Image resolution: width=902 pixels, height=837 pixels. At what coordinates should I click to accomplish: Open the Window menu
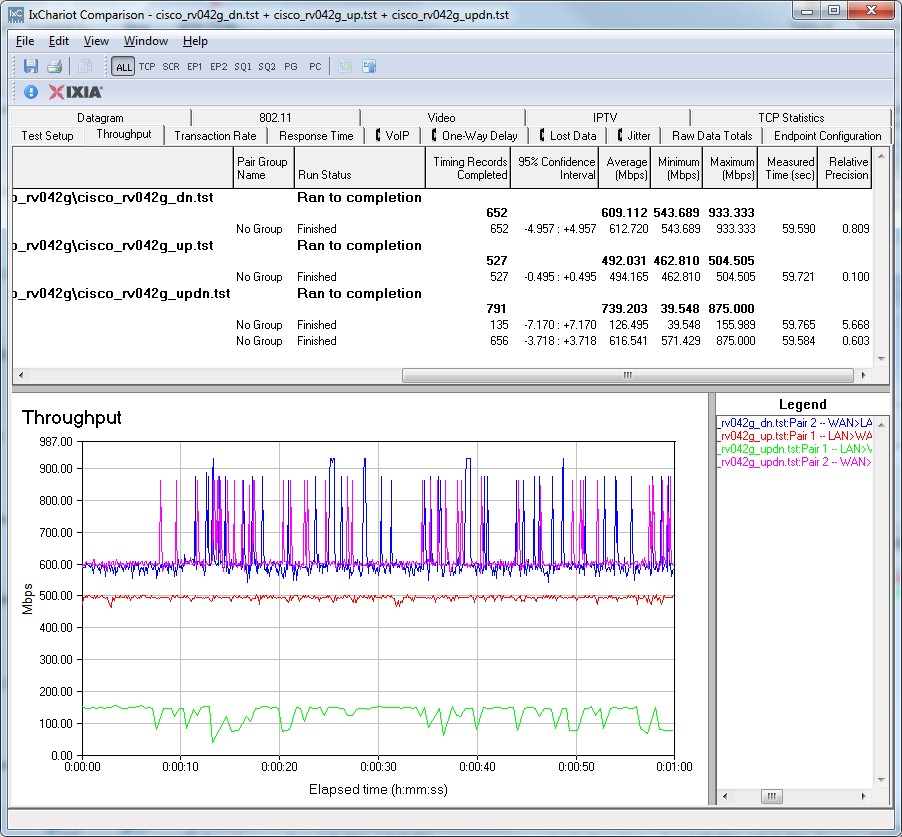[146, 41]
